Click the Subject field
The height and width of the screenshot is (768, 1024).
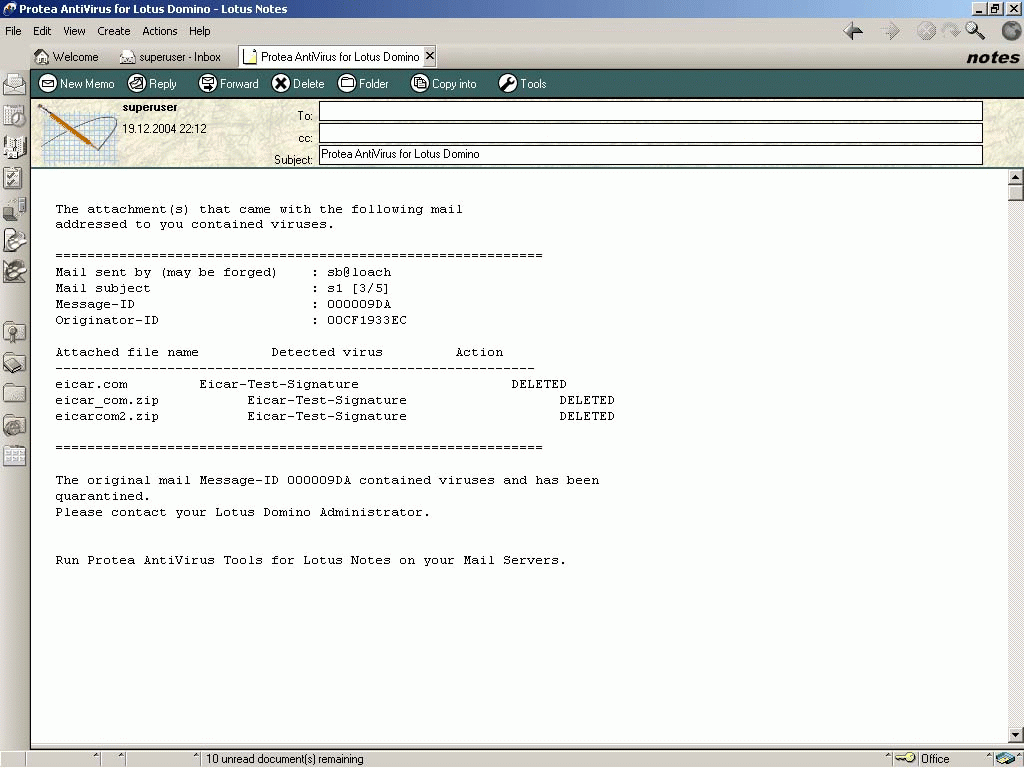(x=650, y=155)
